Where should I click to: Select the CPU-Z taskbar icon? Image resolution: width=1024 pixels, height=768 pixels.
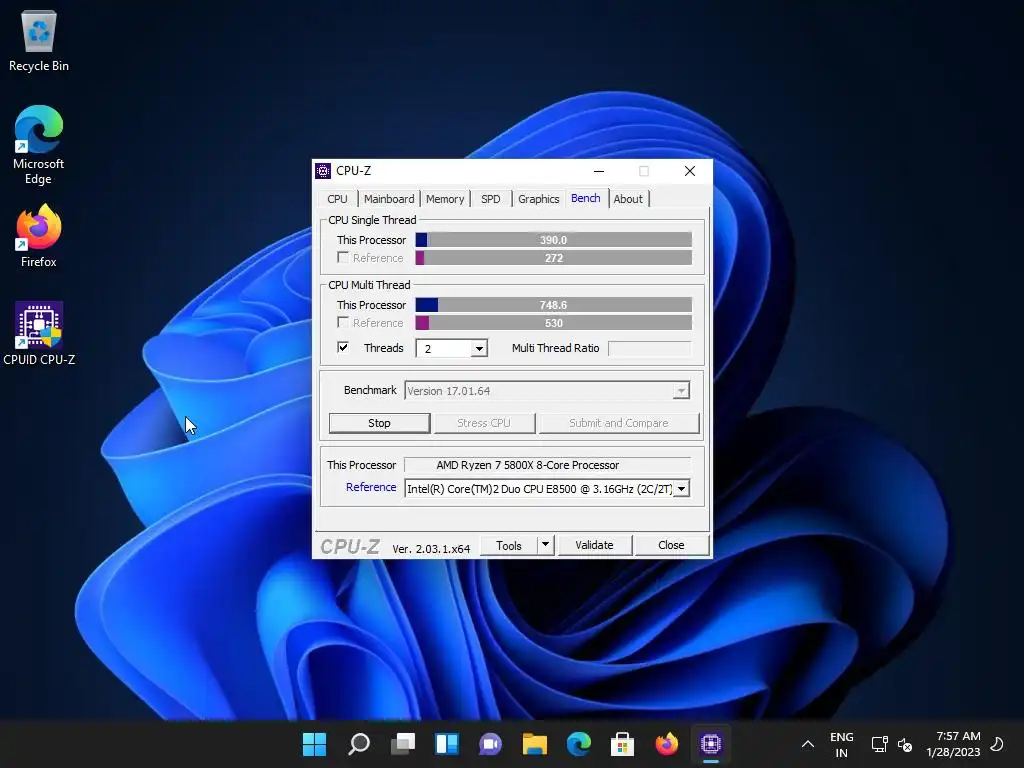pyautogui.click(x=711, y=744)
